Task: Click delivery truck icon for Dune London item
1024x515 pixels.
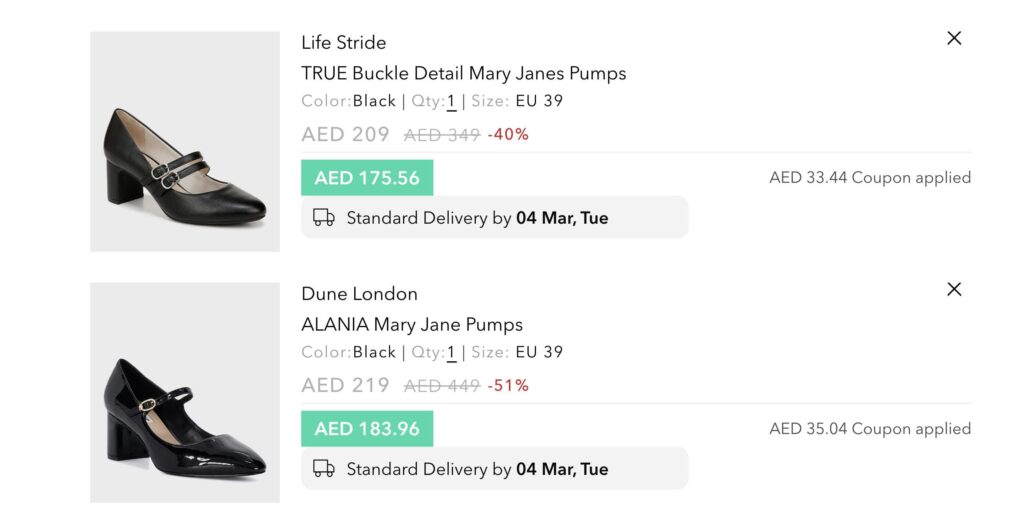Action: (x=323, y=468)
